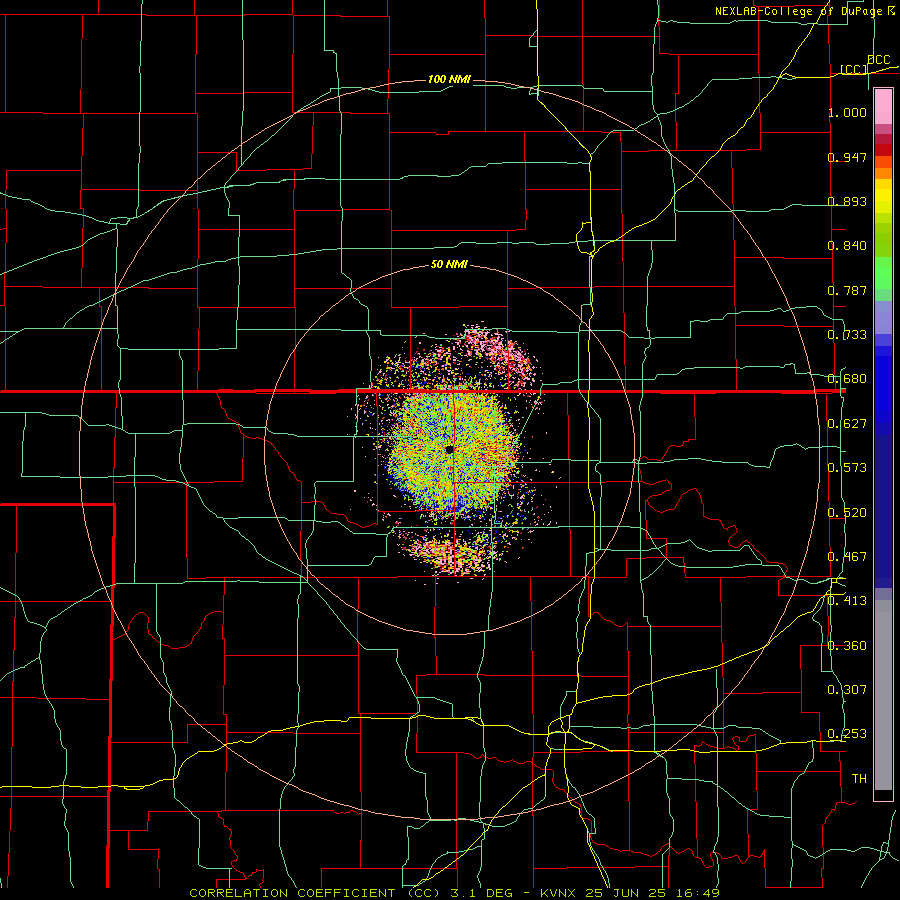900x900 pixels.
Task: Click the "NEXLAB-College of DuPage" header text
Action: 798,11
